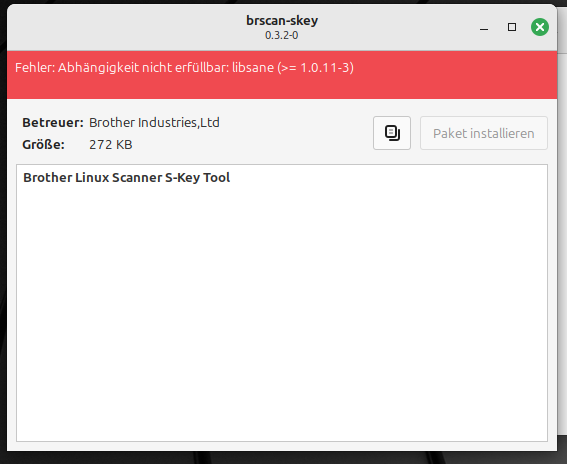Focus the empty package description area
This screenshot has width=567, height=464.
[282, 311]
